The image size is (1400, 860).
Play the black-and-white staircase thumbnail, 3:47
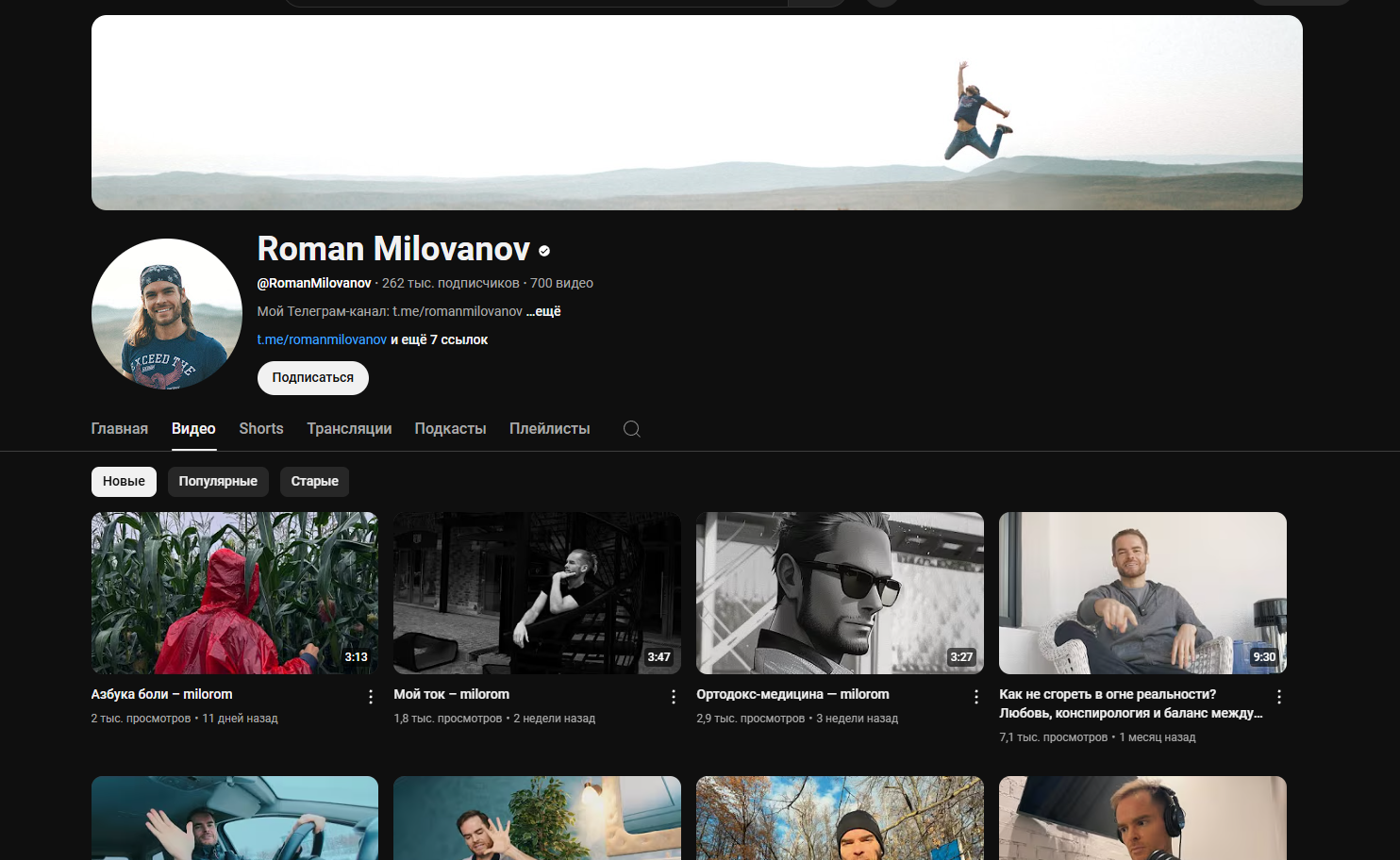coord(537,593)
